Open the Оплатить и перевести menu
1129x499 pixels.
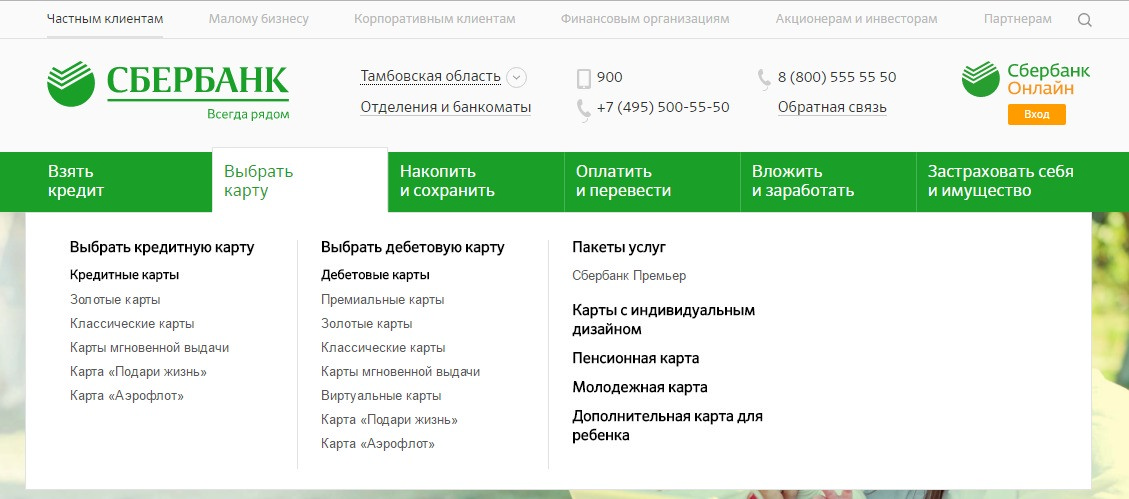(x=652, y=181)
